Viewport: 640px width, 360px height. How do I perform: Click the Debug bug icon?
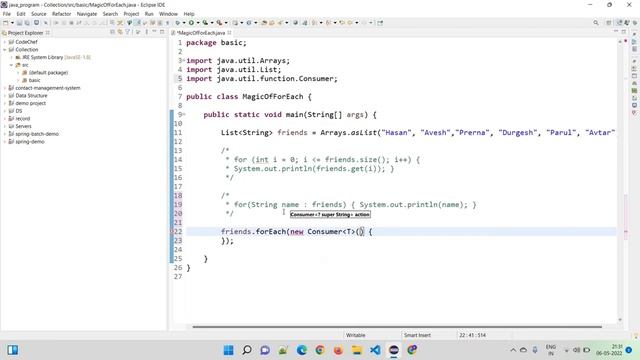[177, 23]
